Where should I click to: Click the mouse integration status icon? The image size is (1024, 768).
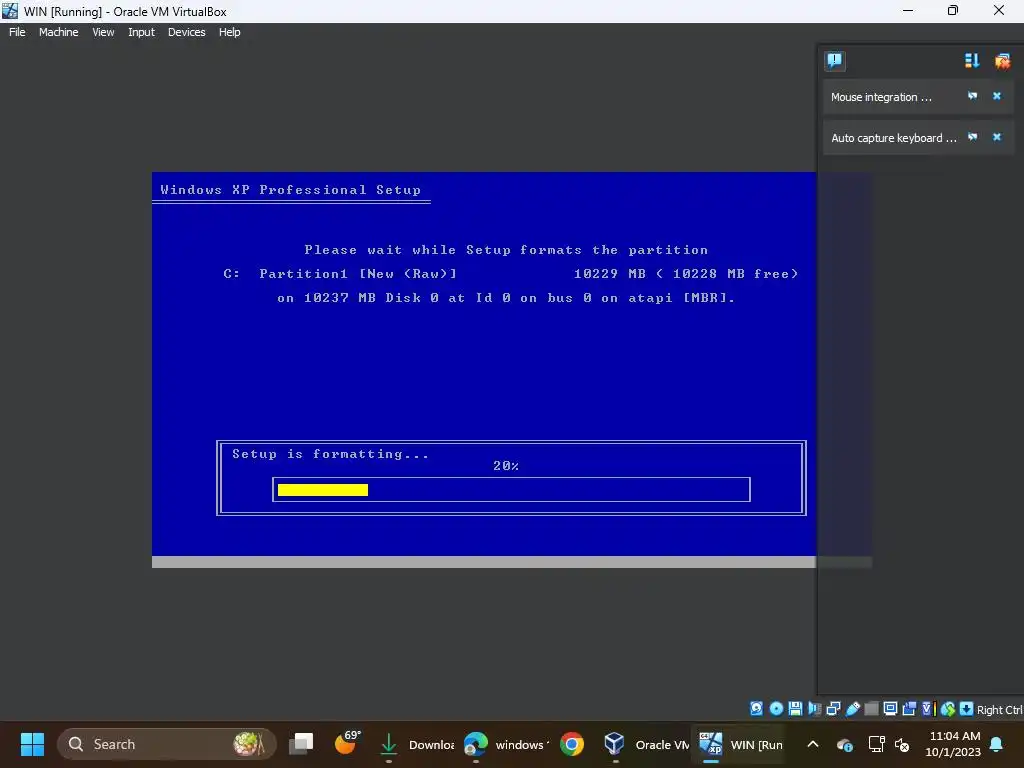[948, 709]
